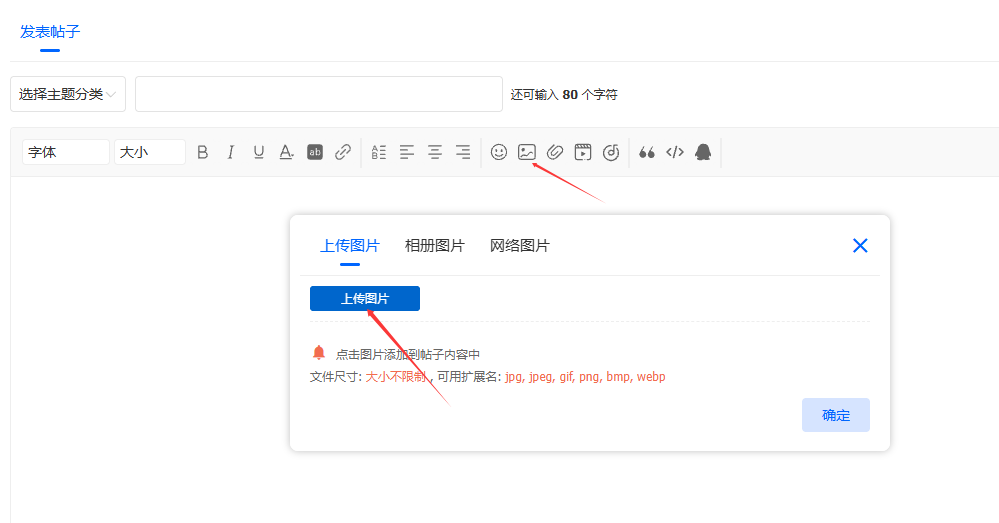Screen dimensions: 999x523
Task: Click the insert music icon
Action: coord(611,152)
